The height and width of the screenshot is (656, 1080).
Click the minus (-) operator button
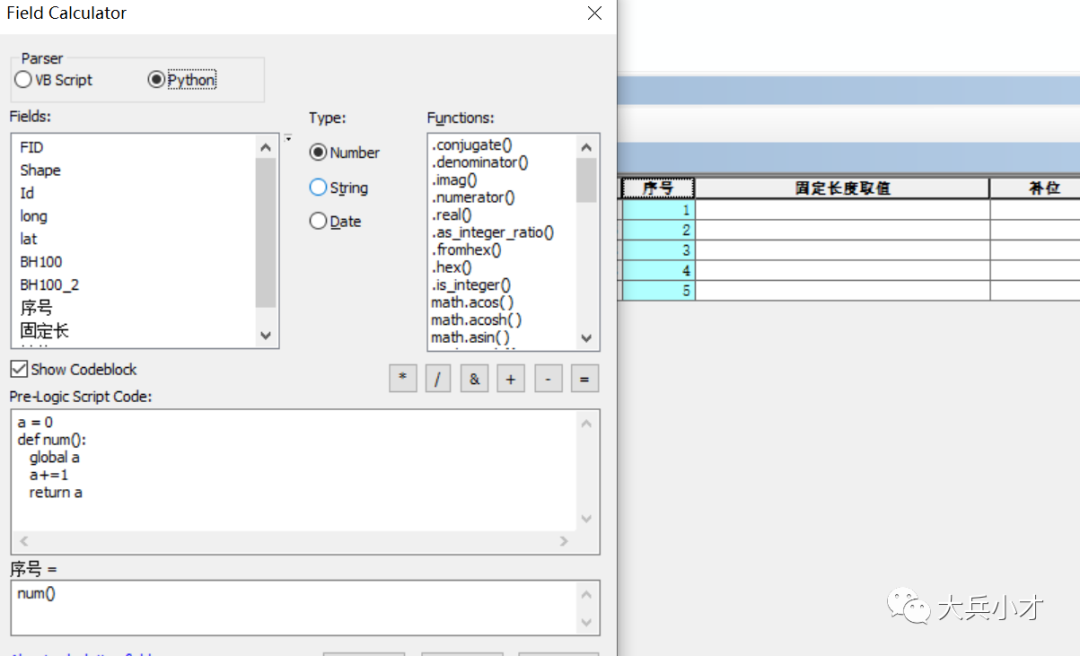[x=548, y=378]
